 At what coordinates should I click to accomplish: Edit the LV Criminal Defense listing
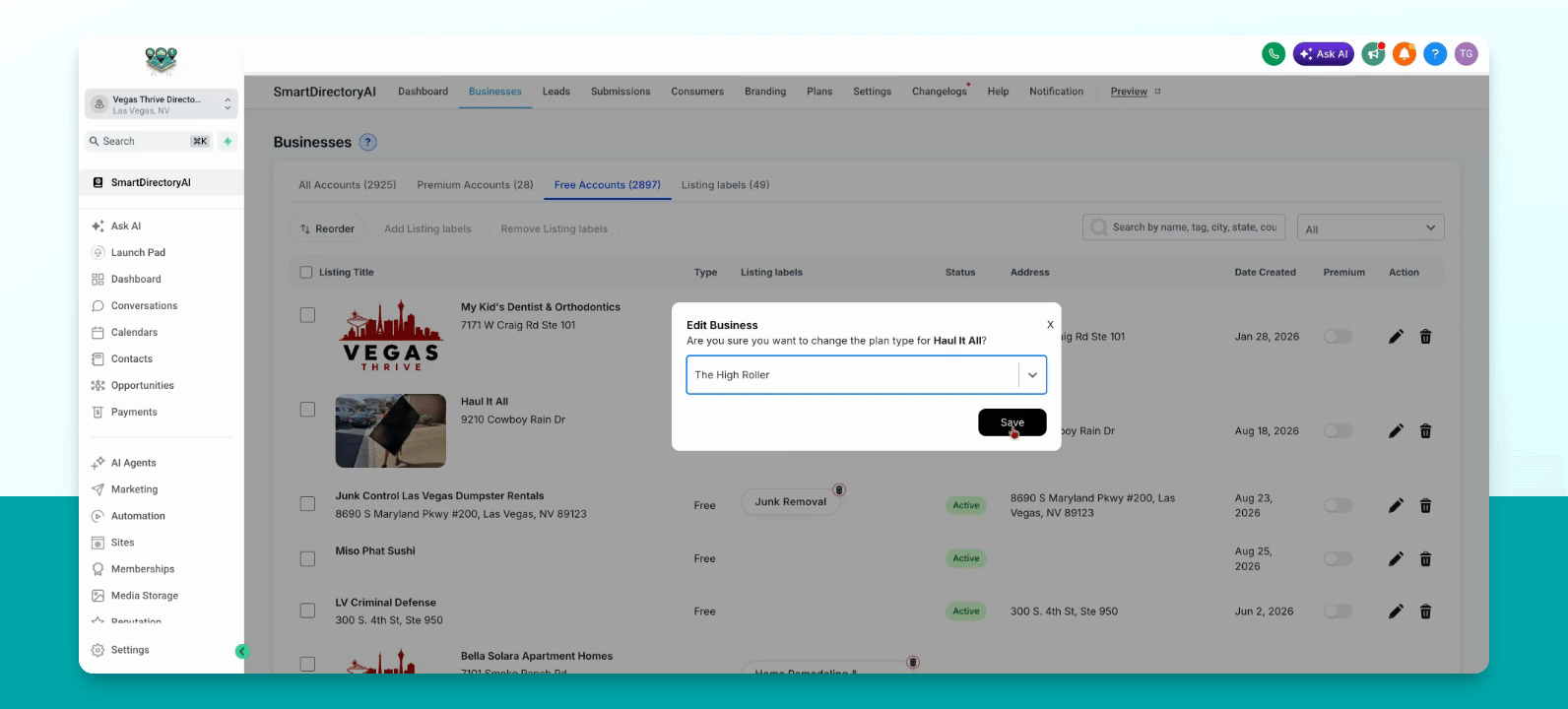1396,612
